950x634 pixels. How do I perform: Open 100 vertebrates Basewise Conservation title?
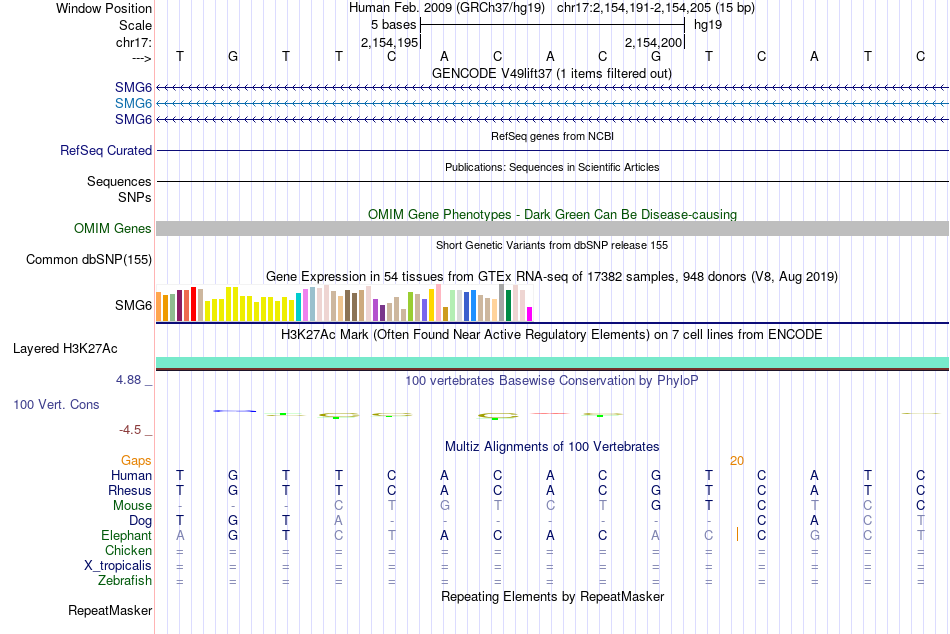click(552, 381)
